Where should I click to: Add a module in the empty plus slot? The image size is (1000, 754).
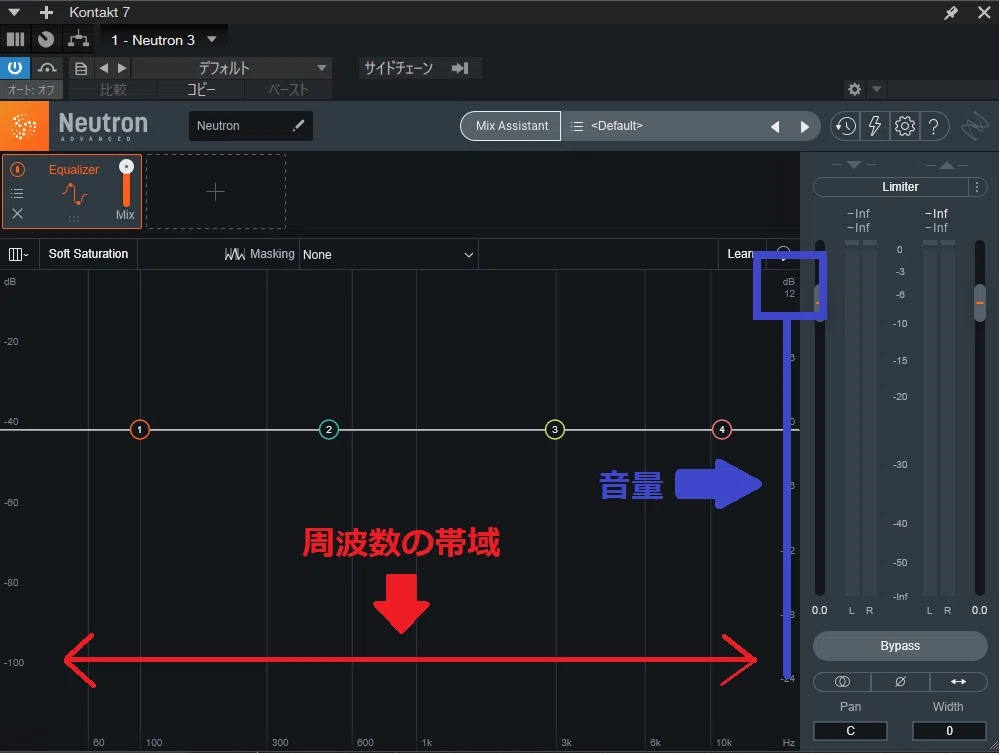click(x=216, y=191)
